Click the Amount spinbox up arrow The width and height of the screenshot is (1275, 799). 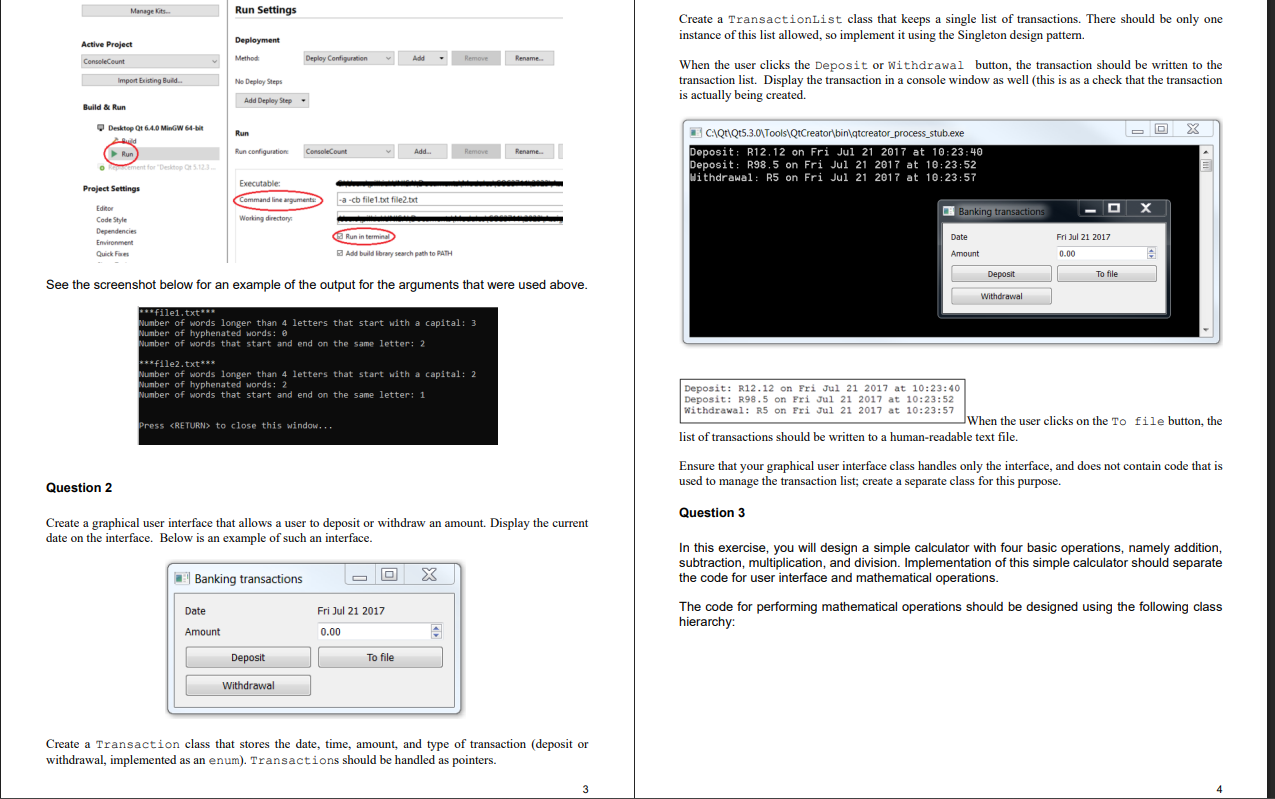click(436, 626)
